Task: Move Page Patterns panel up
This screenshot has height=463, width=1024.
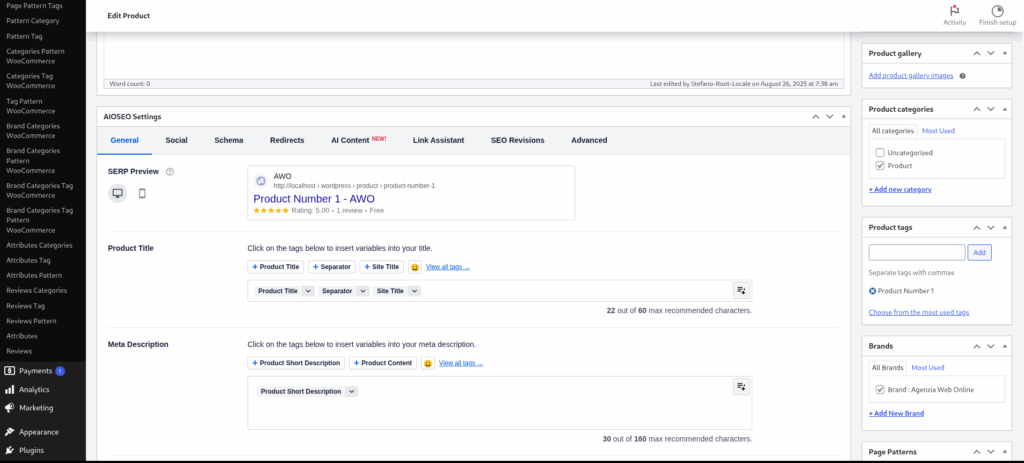Action: 976,452
